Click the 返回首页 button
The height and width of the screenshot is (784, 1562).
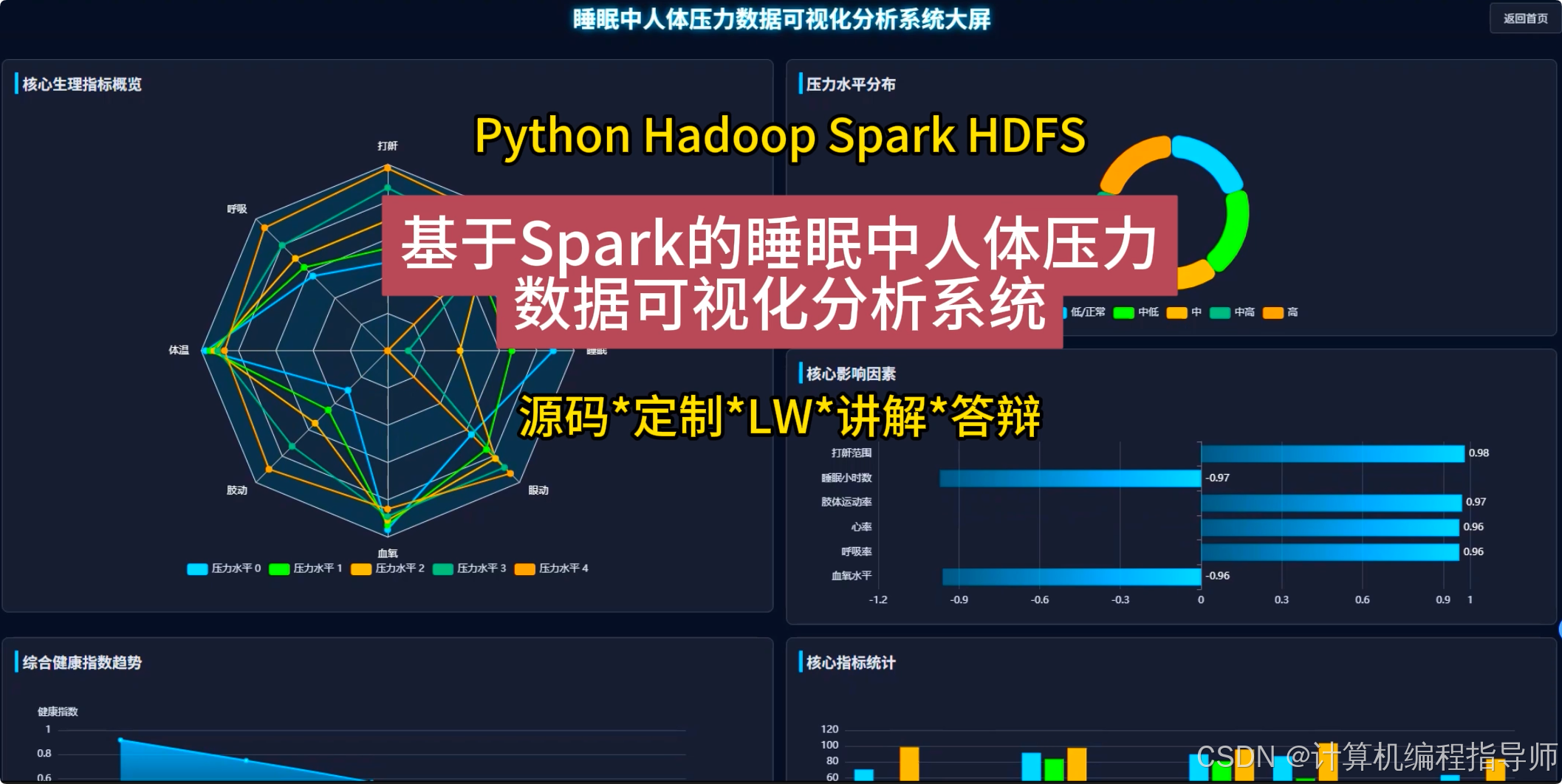click(1525, 18)
